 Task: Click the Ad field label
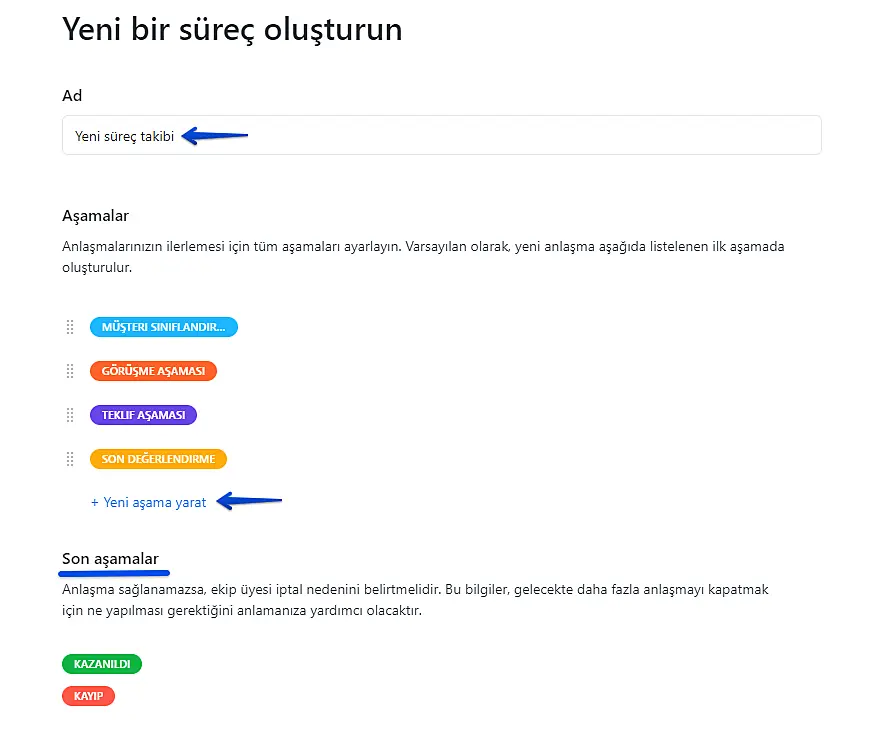pyautogui.click(x=72, y=96)
